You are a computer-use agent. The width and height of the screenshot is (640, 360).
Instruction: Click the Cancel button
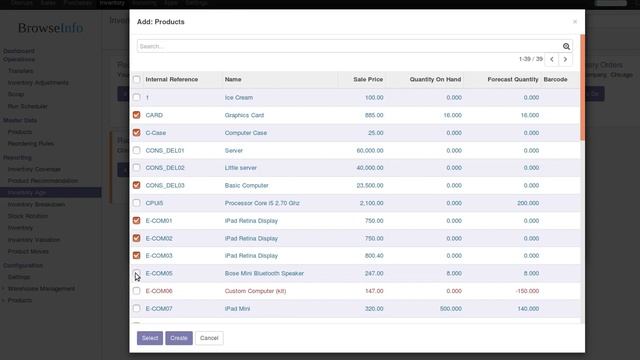(x=209, y=338)
